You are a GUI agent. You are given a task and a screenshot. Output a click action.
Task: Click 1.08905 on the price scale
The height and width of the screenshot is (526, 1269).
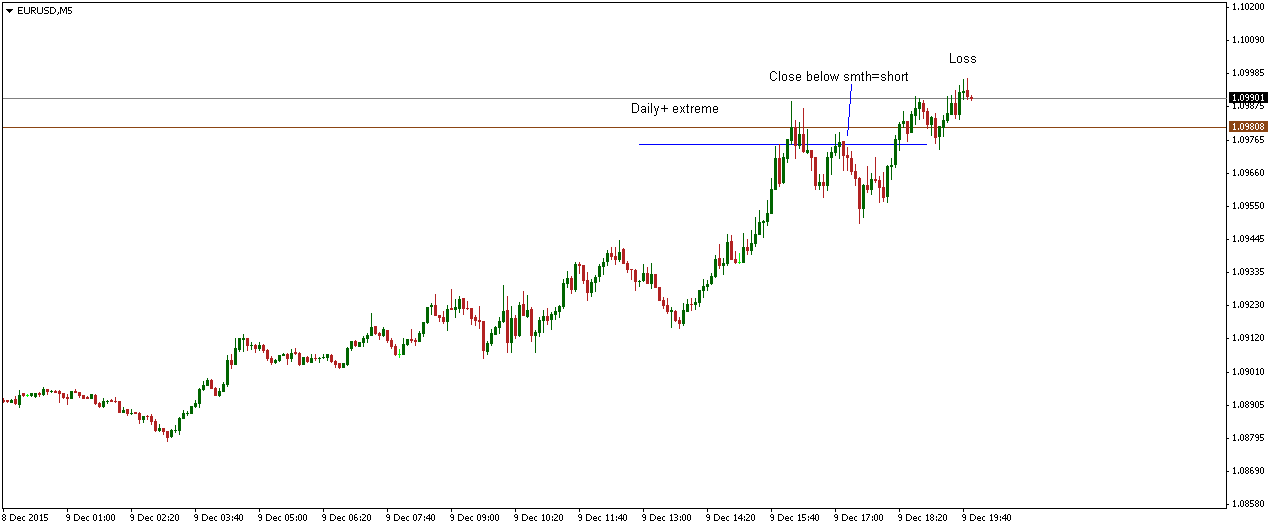coord(1247,405)
